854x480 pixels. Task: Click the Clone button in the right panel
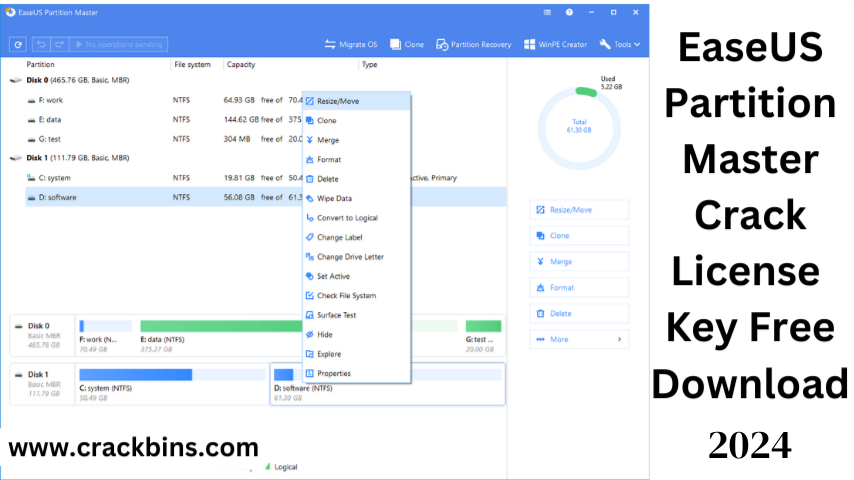[x=579, y=236]
